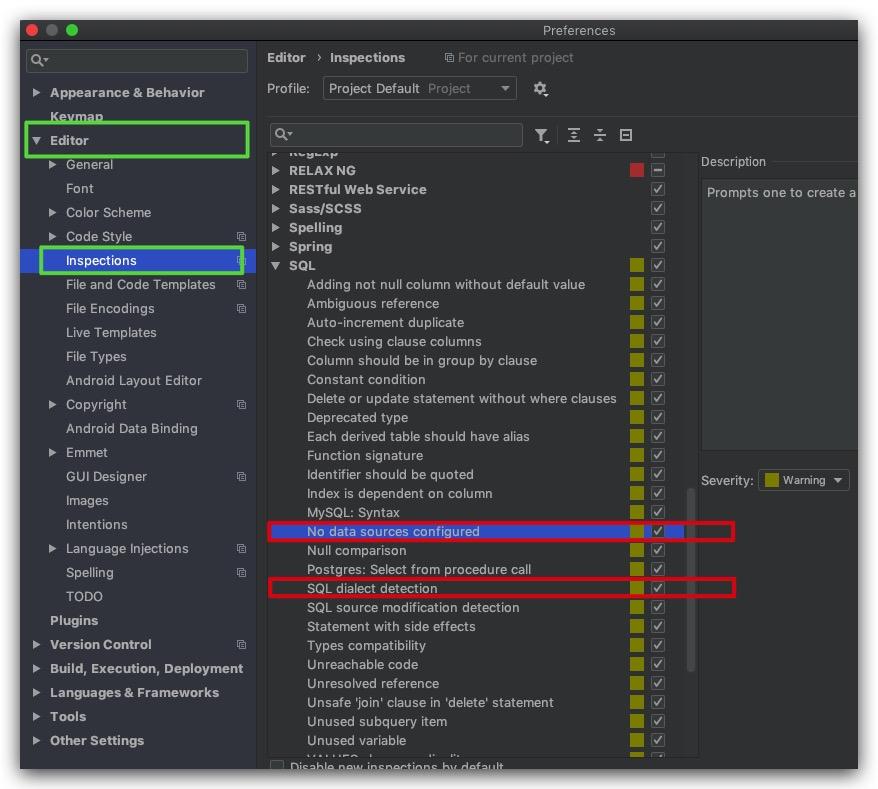Image resolution: width=878 pixels, height=789 pixels.
Task: Collapse the Editor section in sidebar
Action: click(36, 141)
